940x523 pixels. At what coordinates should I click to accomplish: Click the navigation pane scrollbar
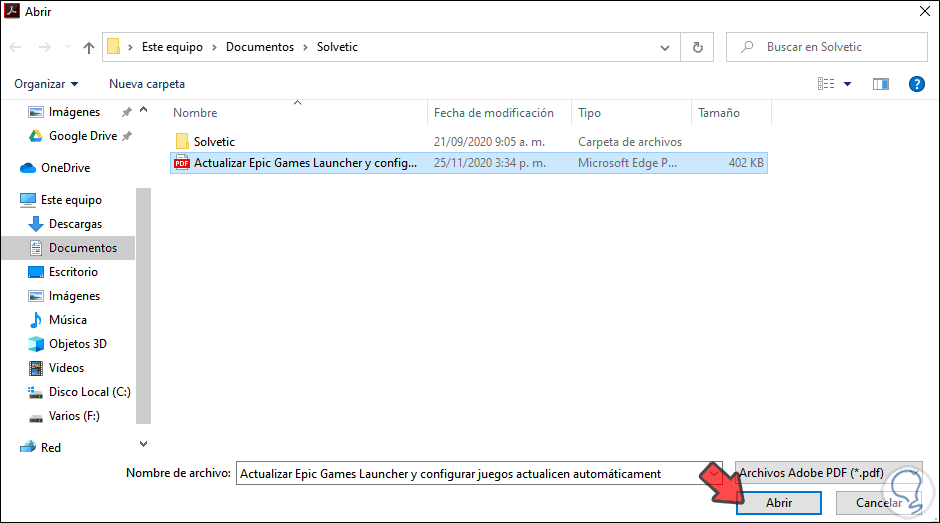coord(143,306)
